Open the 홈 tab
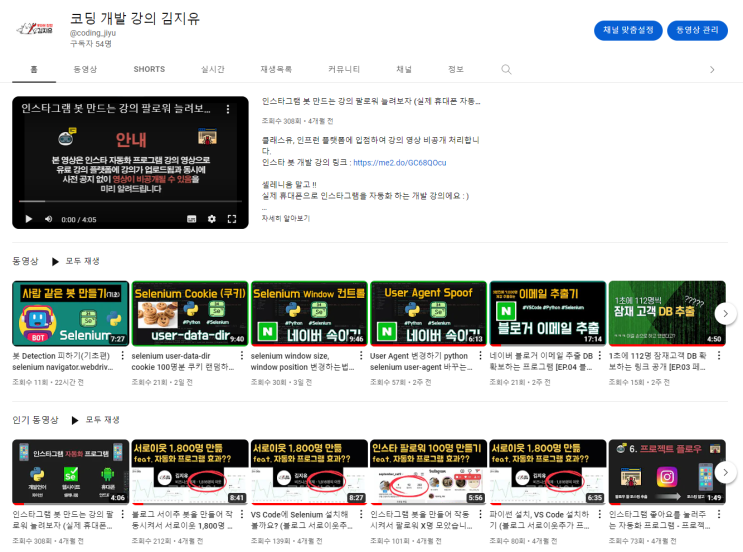The height and width of the screenshot is (552, 743). click(x=34, y=69)
